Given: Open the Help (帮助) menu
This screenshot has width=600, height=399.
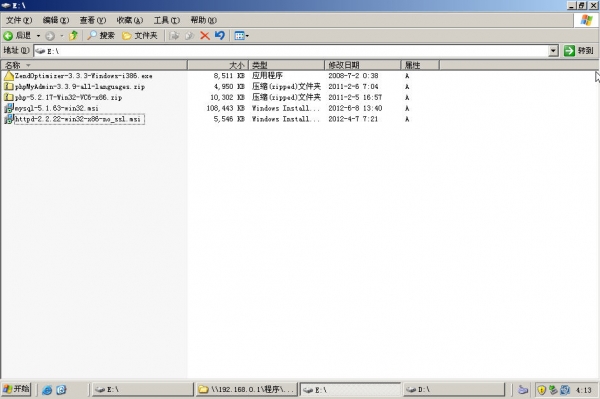Looking at the screenshot, I should point(203,20).
